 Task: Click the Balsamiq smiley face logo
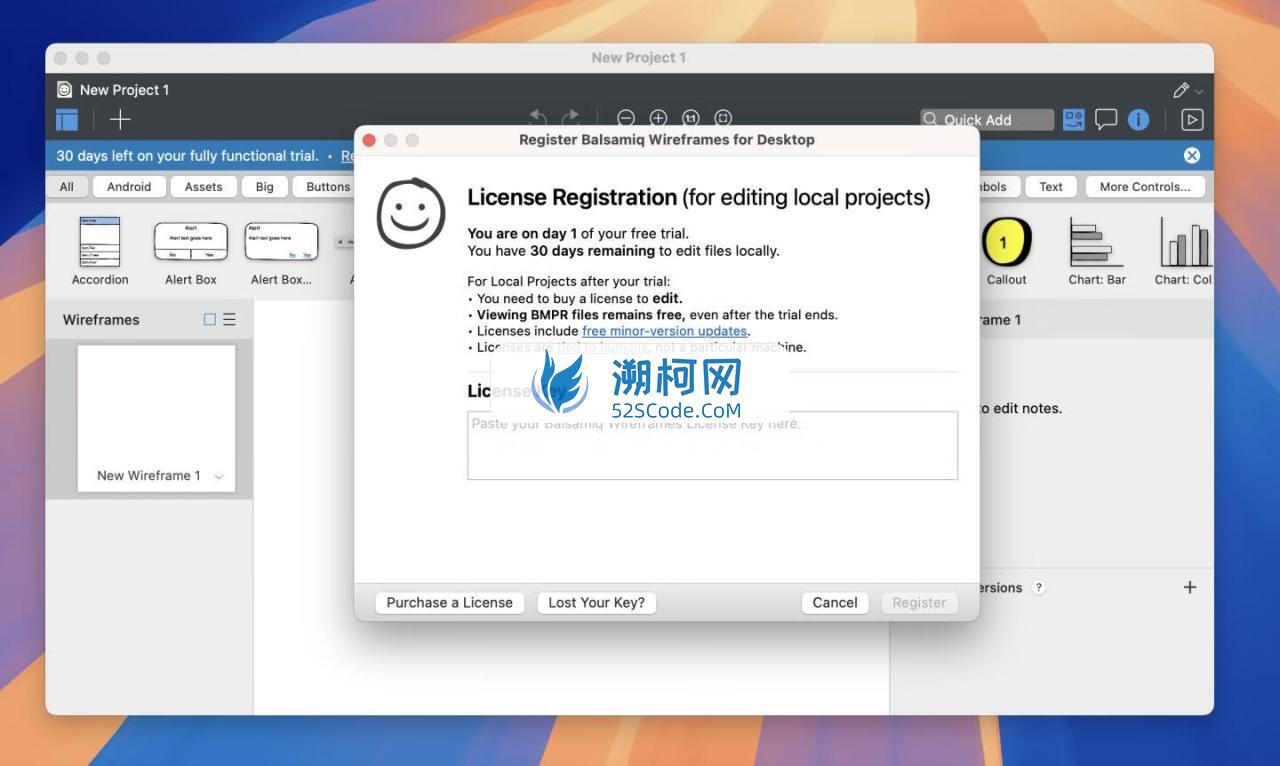pos(411,214)
